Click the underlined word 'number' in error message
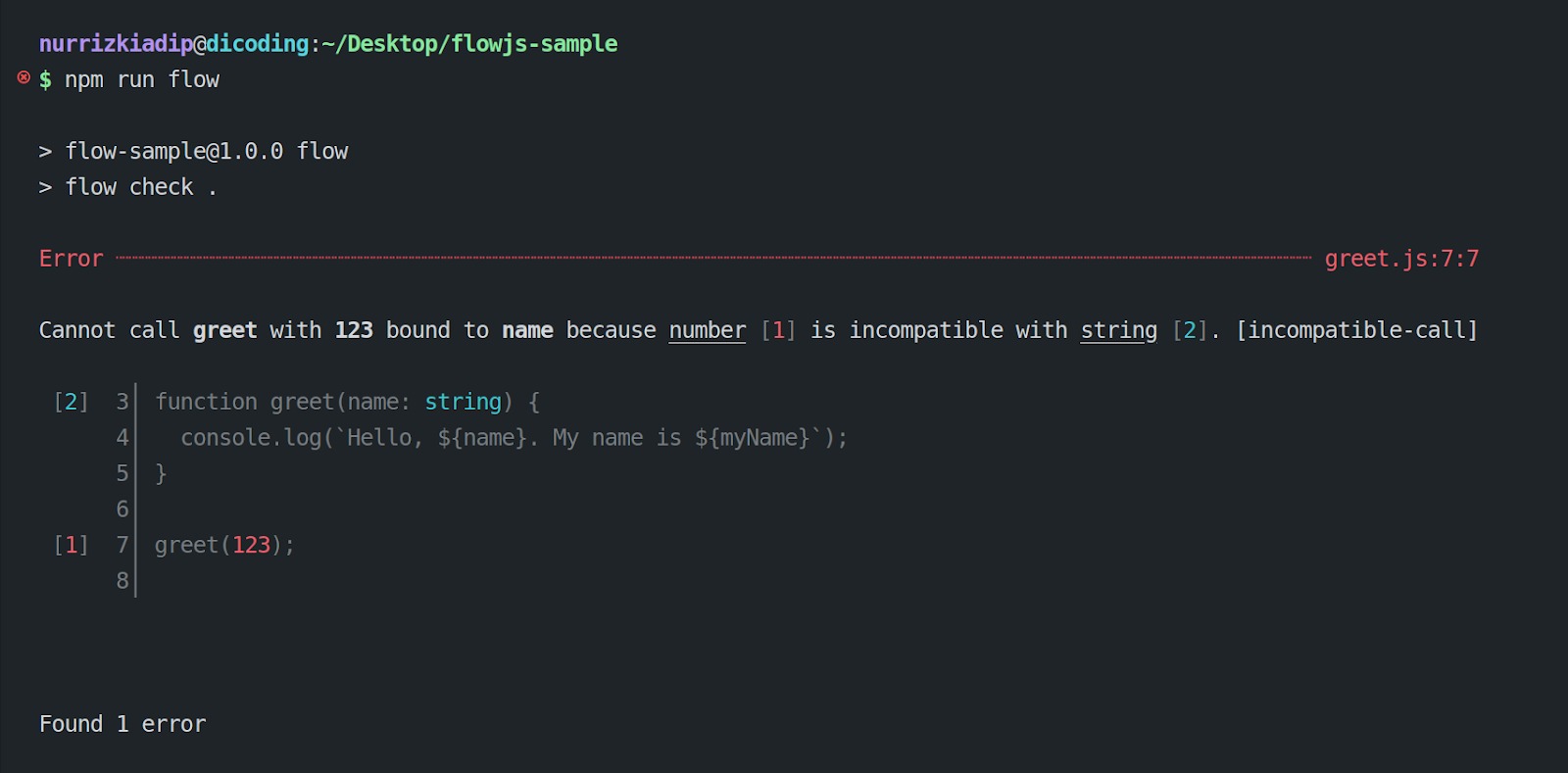The height and width of the screenshot is (773, 1568). point(707,330)
